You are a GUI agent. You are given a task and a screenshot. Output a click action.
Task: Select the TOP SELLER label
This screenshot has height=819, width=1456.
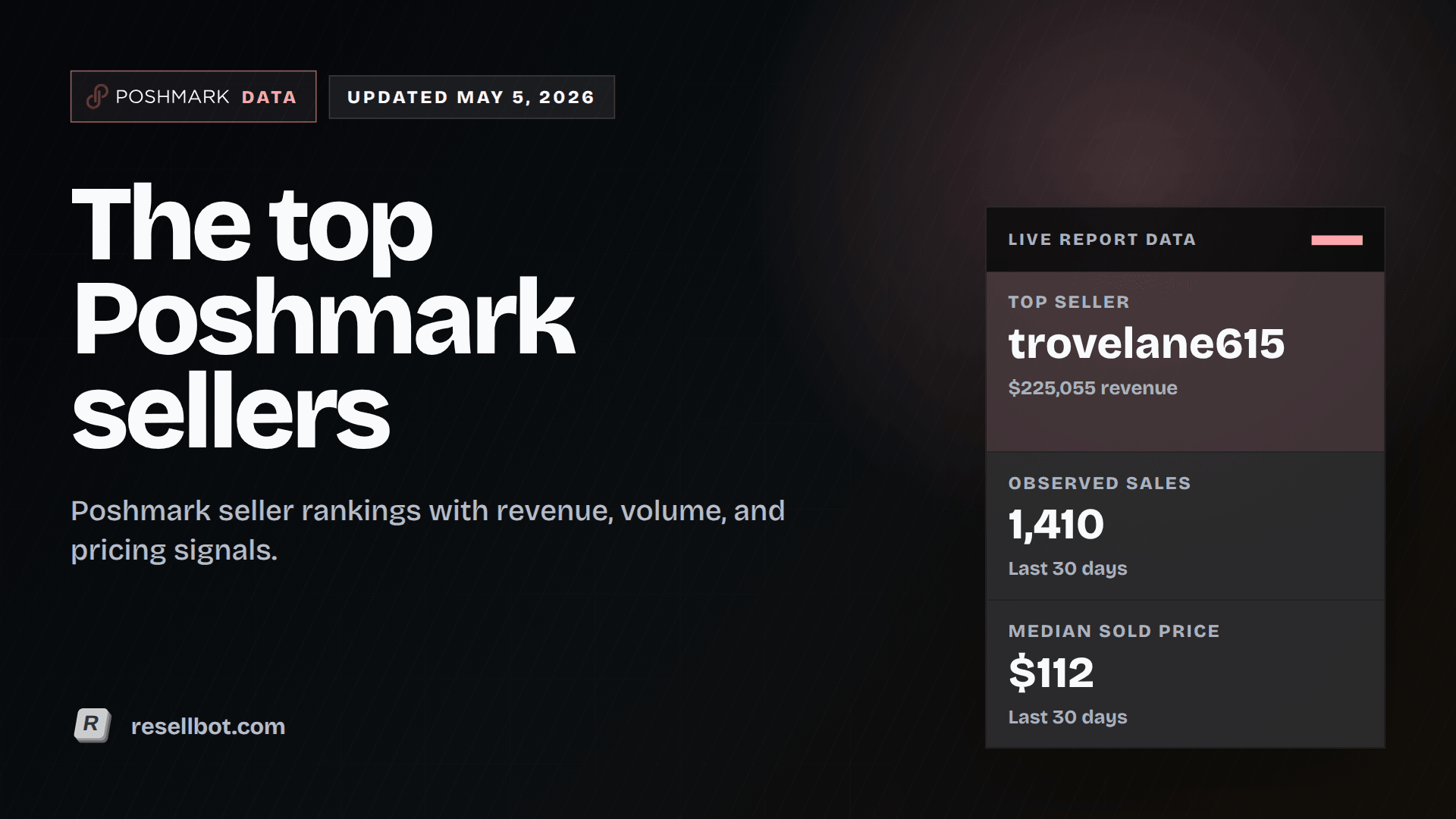click(1068, 302)
